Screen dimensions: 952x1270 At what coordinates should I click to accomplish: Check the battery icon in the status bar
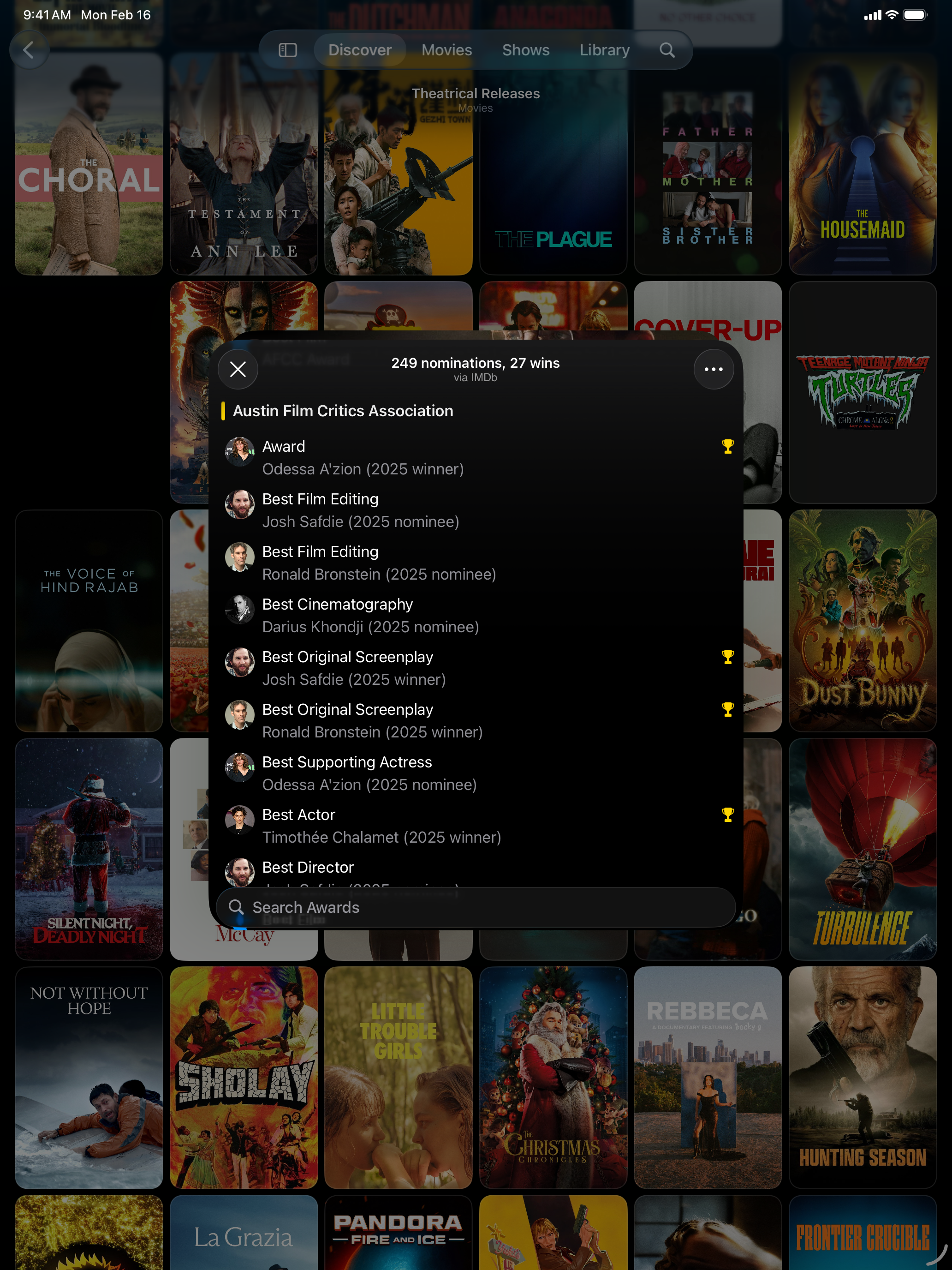(915, 15)
